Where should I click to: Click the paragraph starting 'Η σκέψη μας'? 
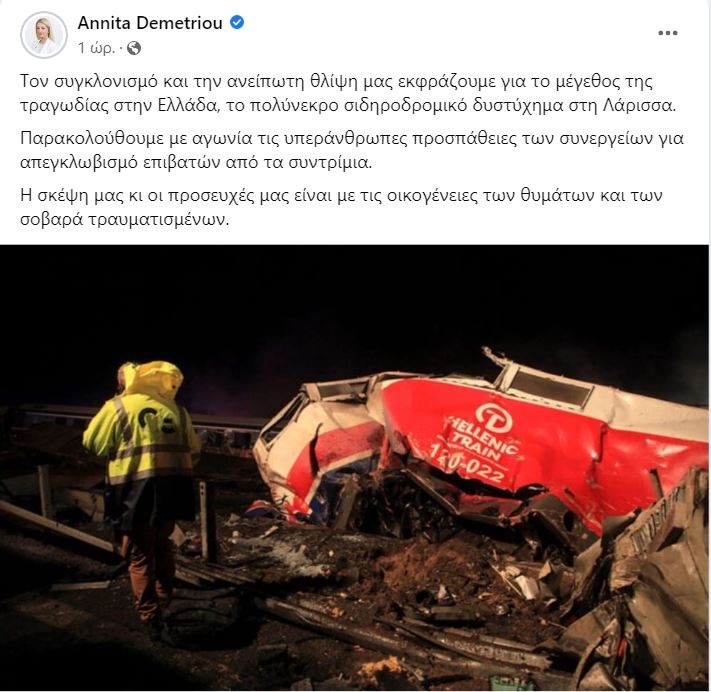point(341,207)
